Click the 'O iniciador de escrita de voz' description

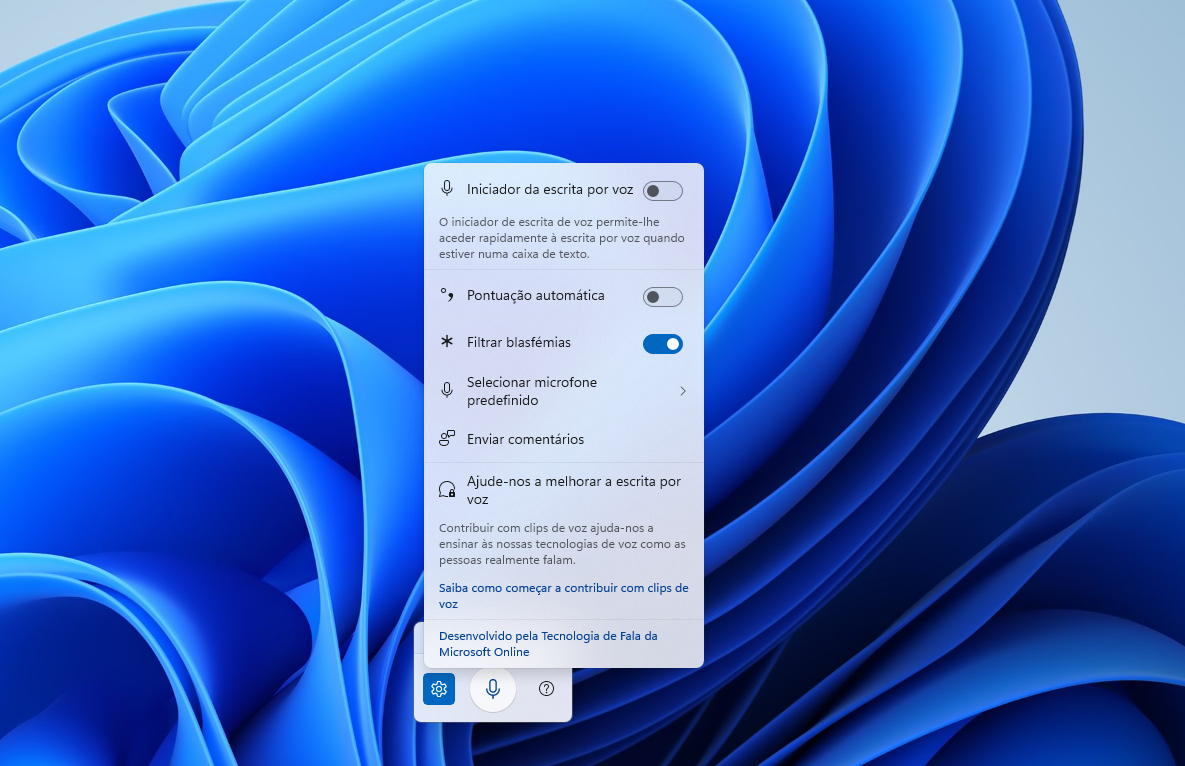pyautogui.click(x=561, y=238)
